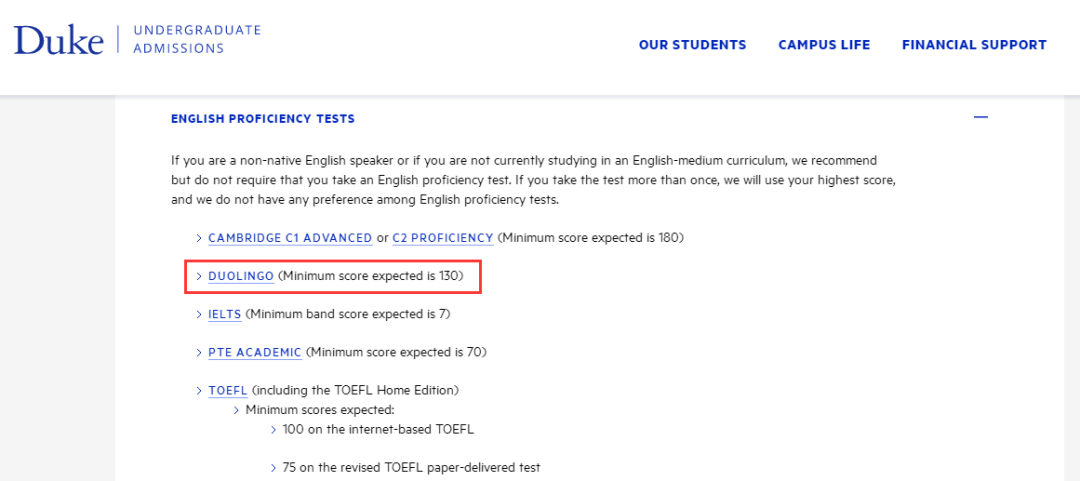Click chevron beside 100 on internet-based TOEFL
This screenshot has height=481, width=1080.
pos(274,429)
